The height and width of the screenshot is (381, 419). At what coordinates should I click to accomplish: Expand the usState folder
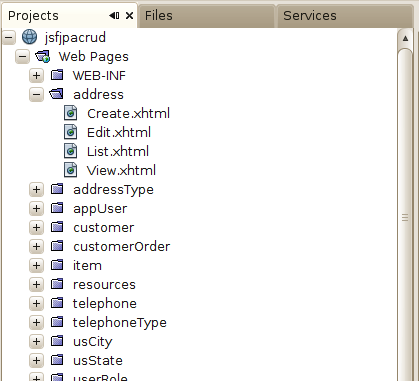point(36,360)
